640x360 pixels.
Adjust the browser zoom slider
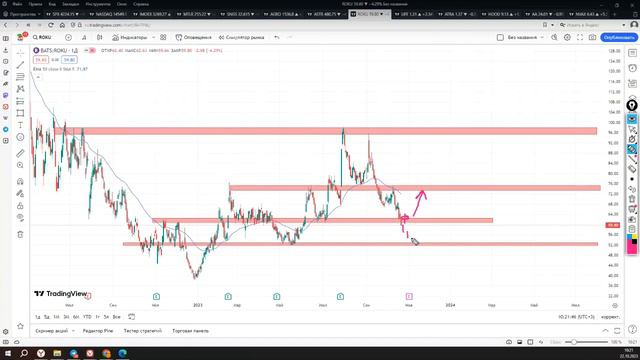coord(587,342)
